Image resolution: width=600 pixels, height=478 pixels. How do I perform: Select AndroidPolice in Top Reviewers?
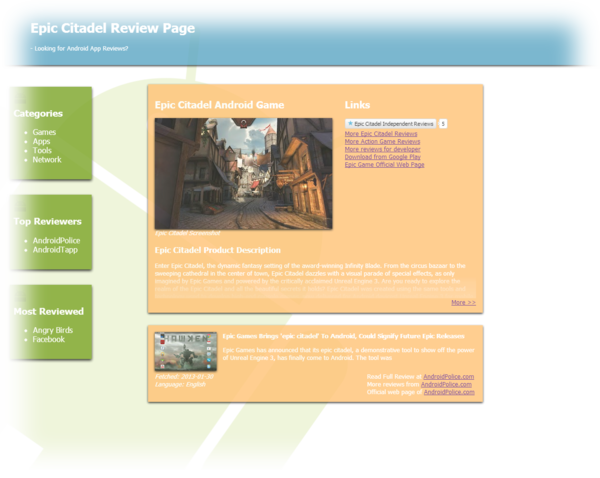point(56,240)
